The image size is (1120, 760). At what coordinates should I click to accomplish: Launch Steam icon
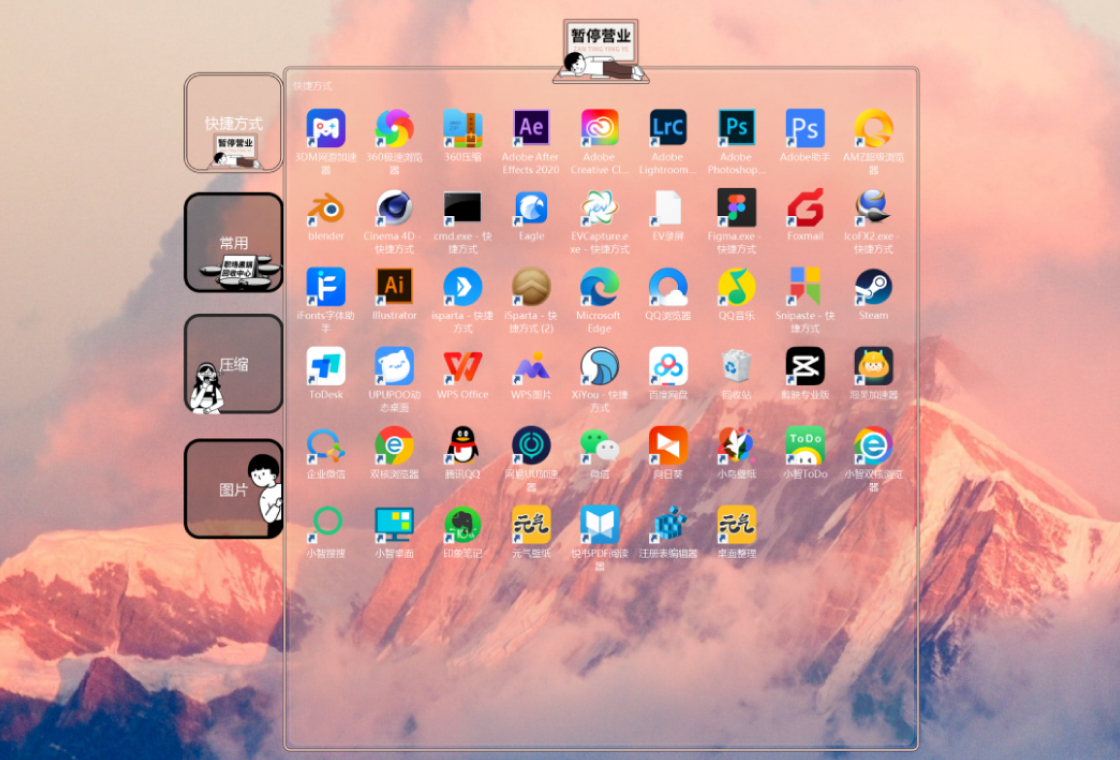pos(874,286)
